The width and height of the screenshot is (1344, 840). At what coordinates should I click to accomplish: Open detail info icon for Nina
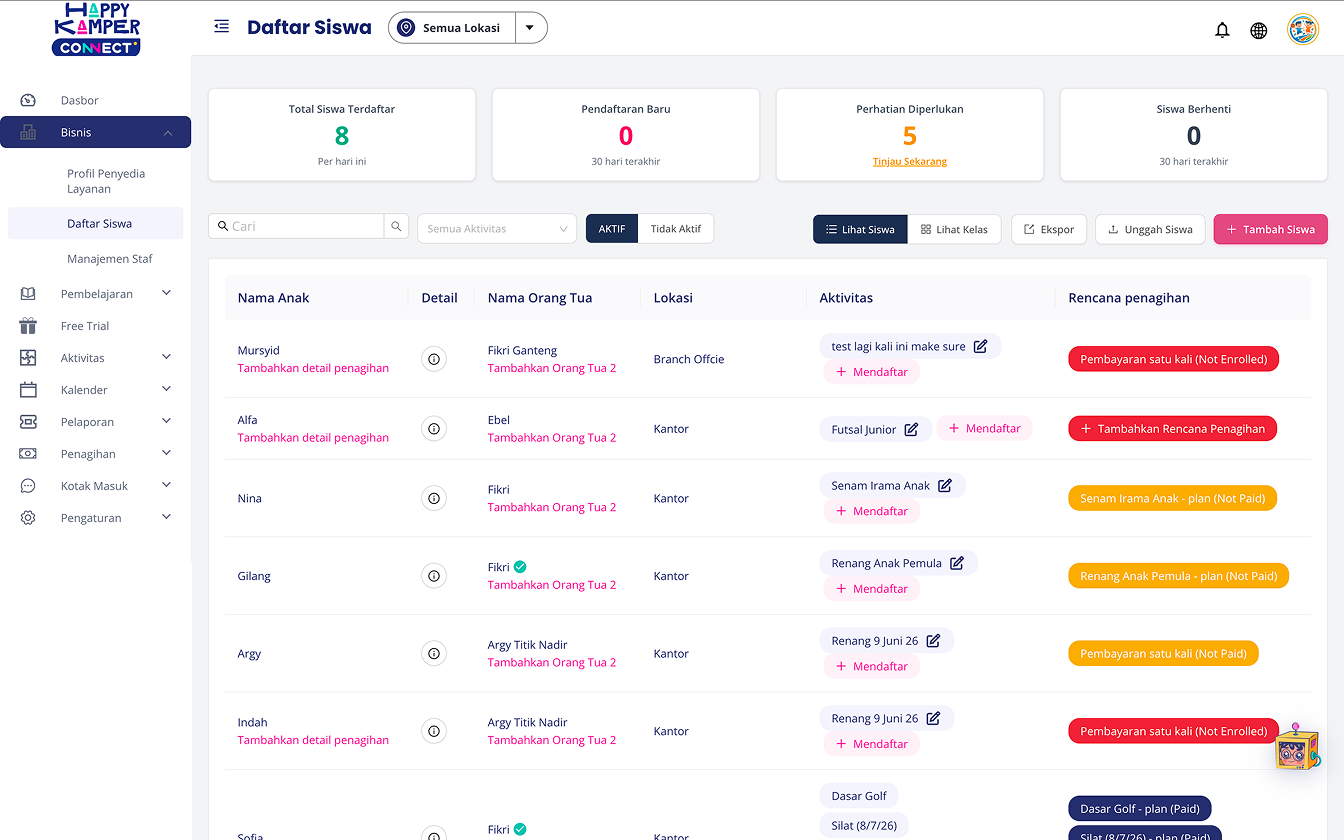434,498
